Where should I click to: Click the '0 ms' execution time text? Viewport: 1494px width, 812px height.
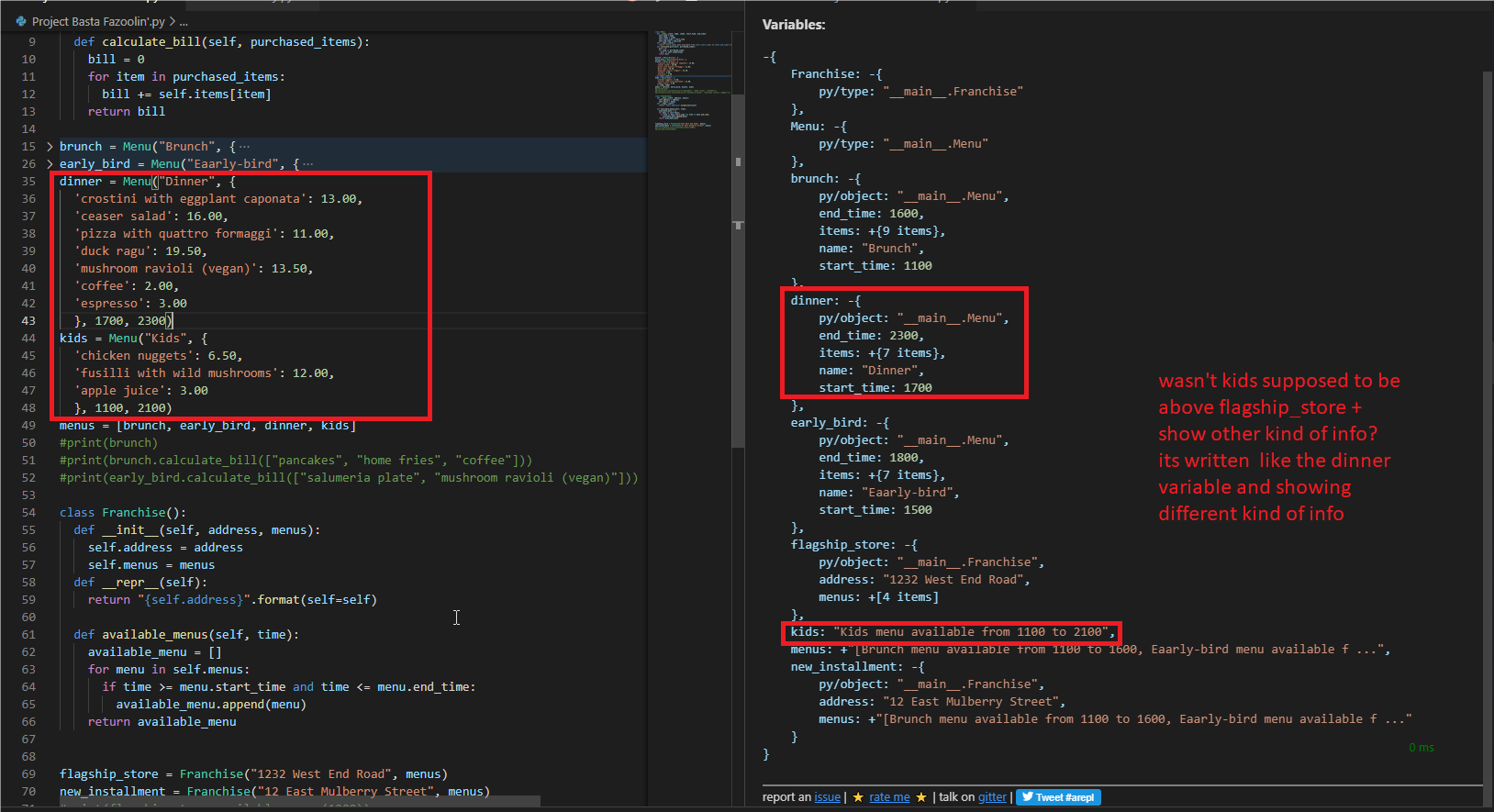point(1421,748)
